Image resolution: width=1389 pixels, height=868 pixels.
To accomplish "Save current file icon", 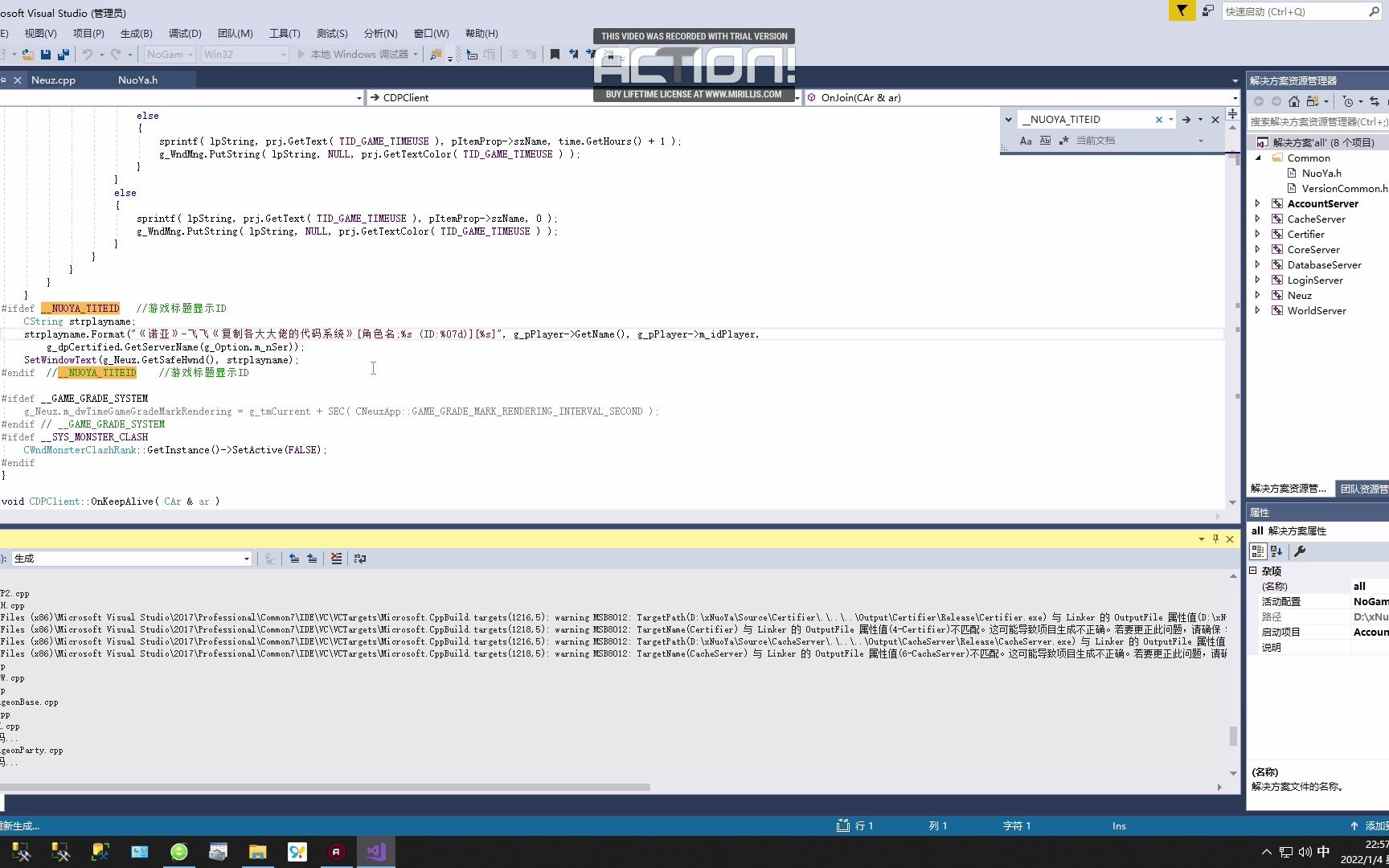I will point(46,55).
